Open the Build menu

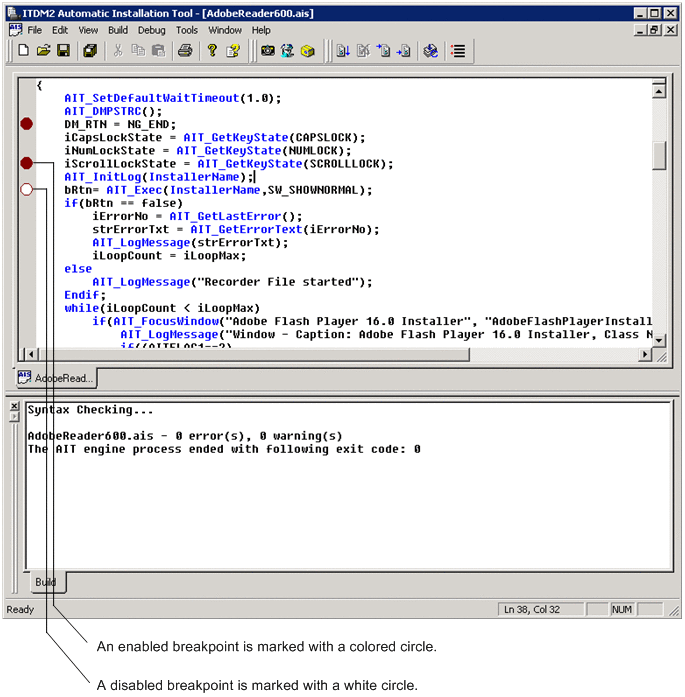point(118,30)
